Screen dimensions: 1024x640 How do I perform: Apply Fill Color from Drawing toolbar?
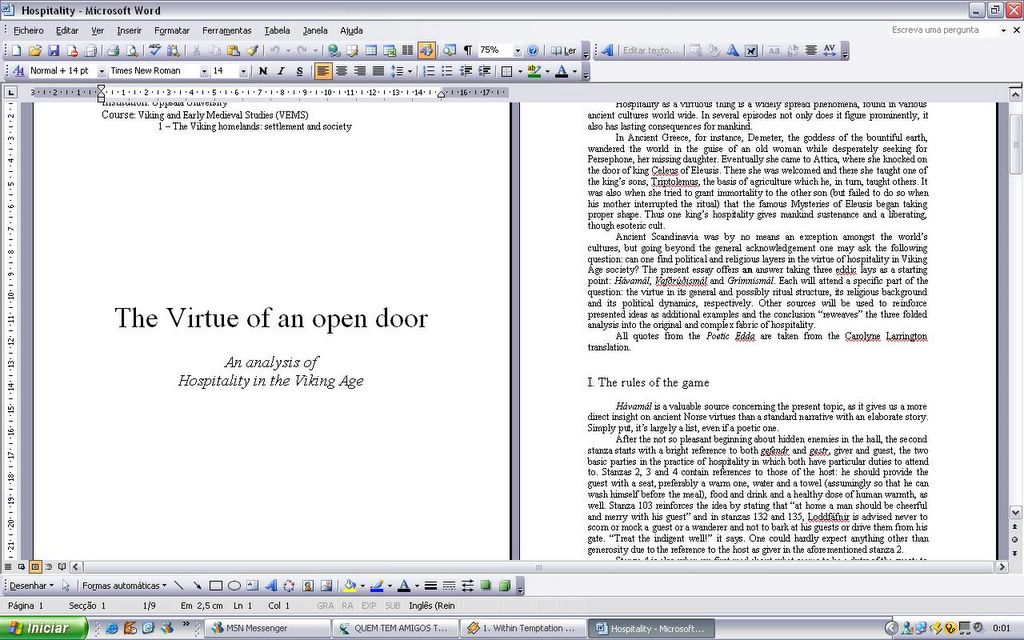coord(350,586)
